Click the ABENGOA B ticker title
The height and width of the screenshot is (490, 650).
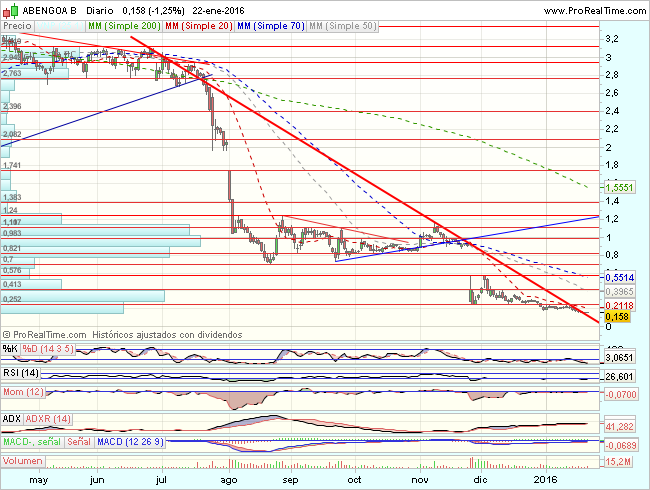[49, 11]
